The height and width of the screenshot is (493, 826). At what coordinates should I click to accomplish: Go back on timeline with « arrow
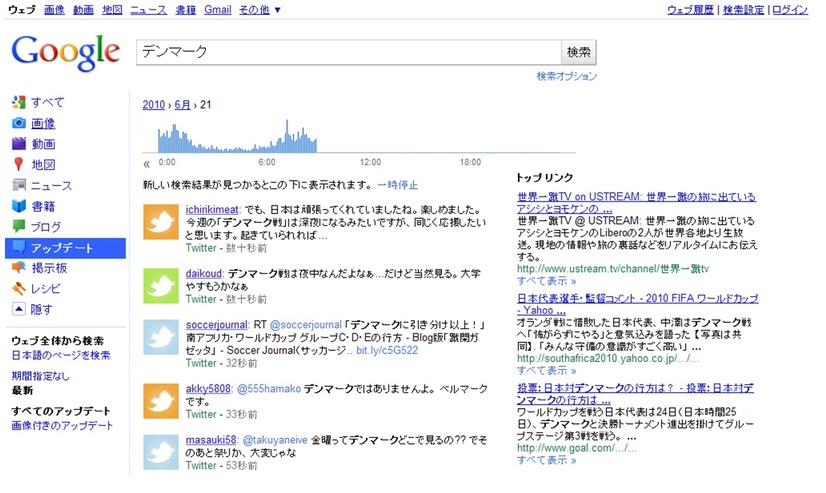(x=146, y=163)
